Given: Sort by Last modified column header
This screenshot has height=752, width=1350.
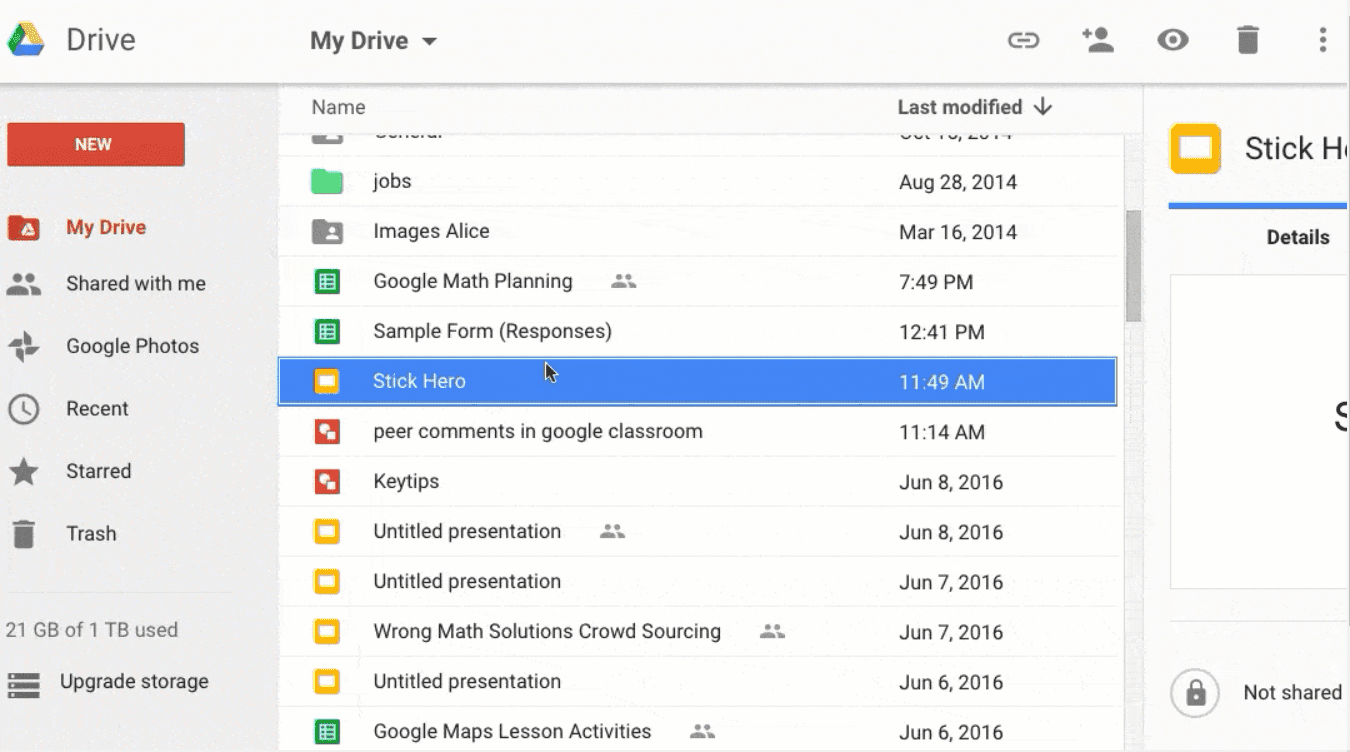Looking at the screenshot, I should 960,107.
